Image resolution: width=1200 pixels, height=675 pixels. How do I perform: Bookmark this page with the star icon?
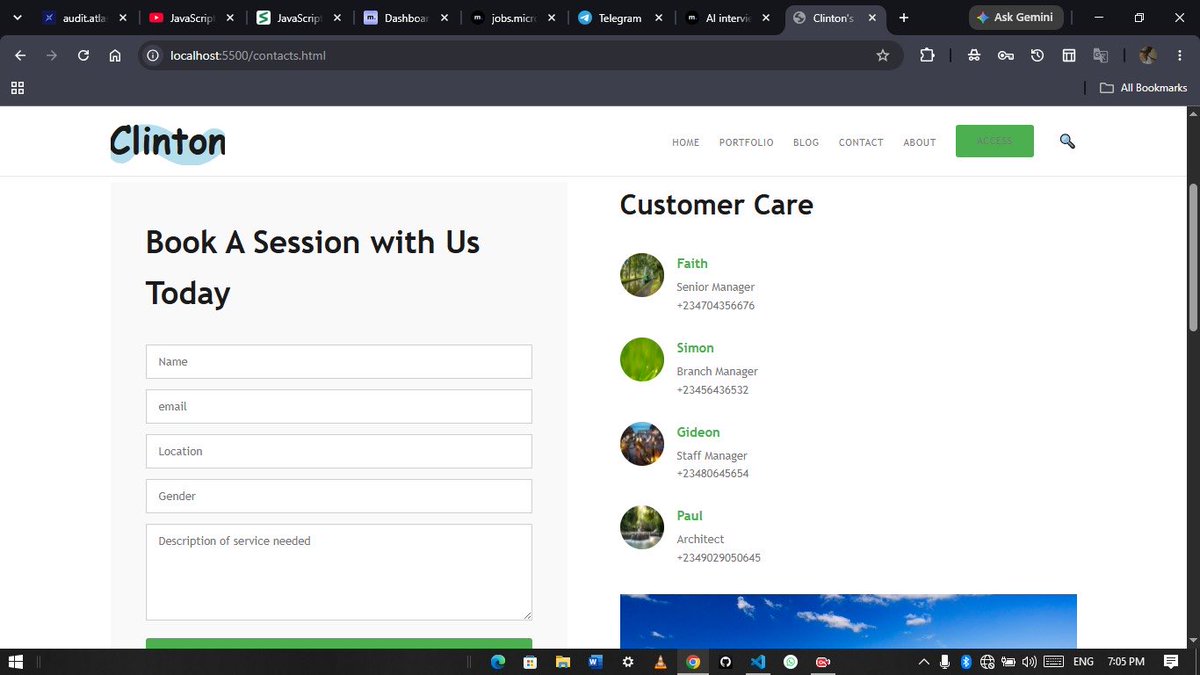882,56
